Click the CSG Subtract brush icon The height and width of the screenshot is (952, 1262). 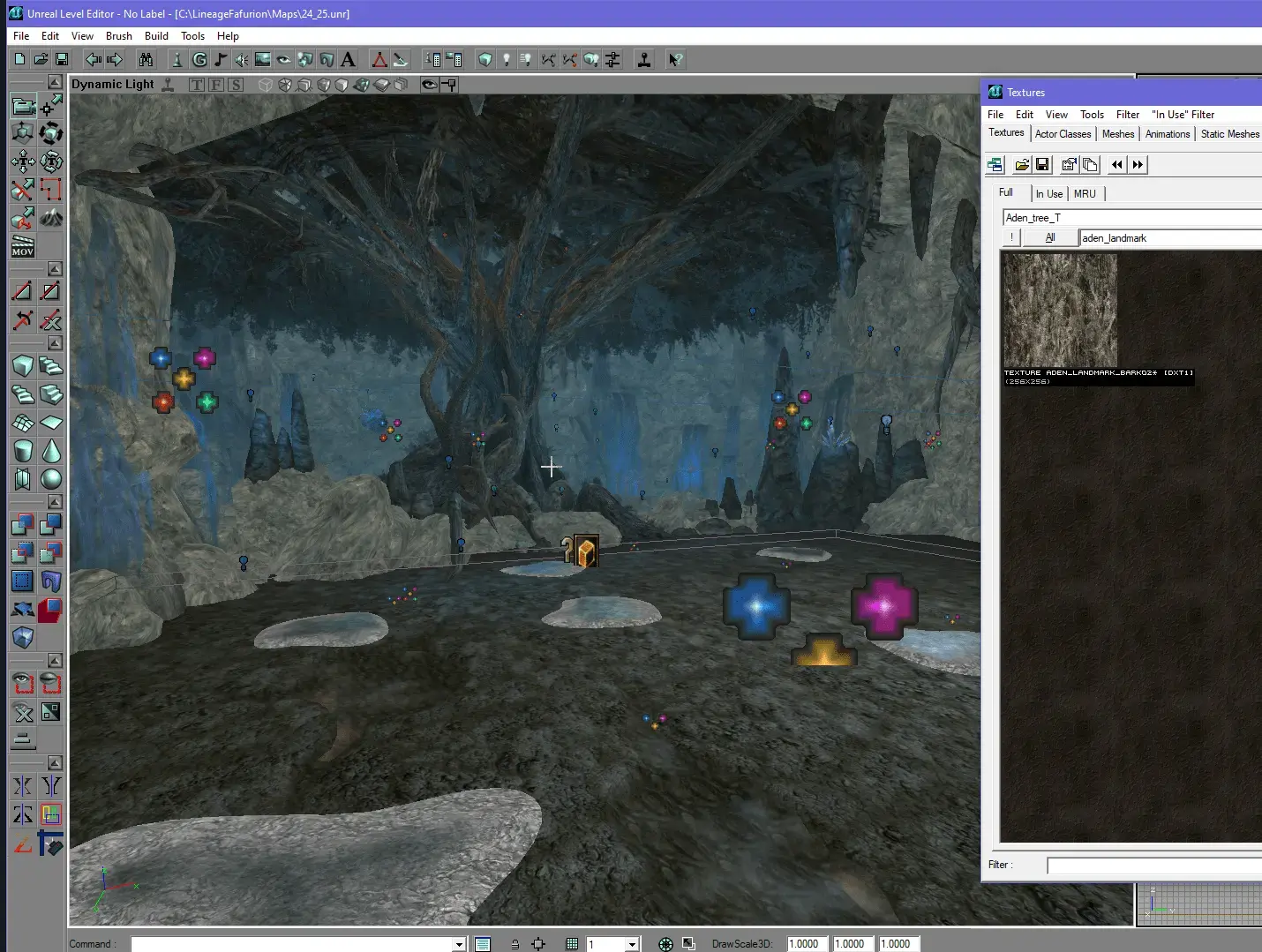click(x=51, y=524)
